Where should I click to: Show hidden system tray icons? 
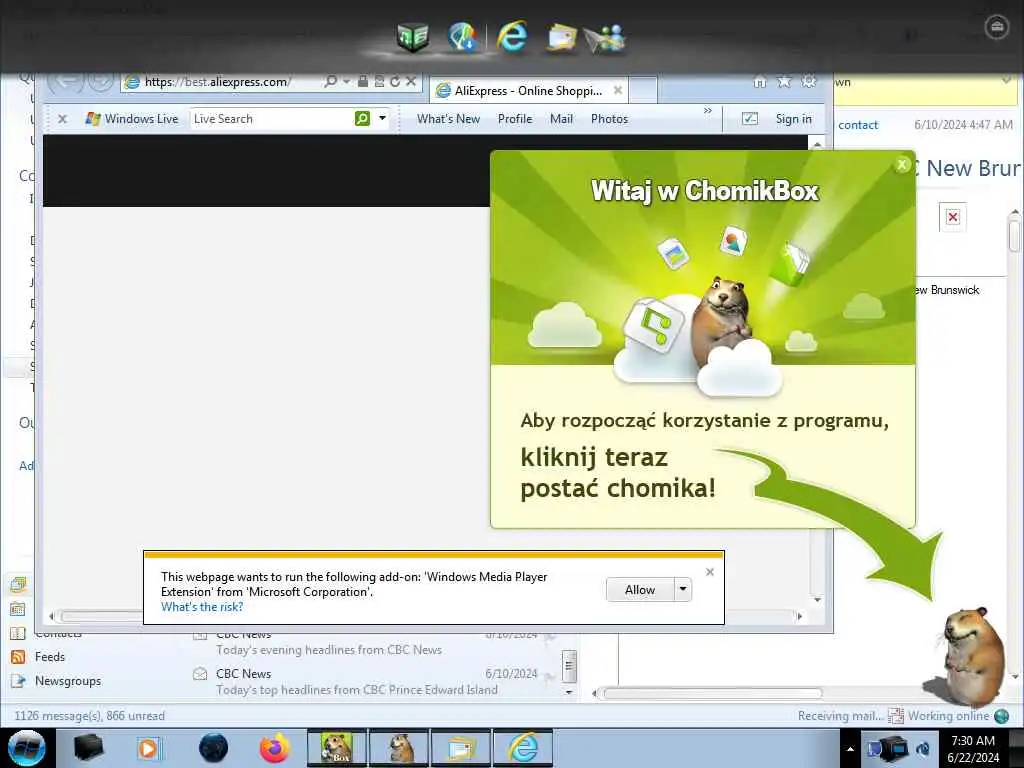tap(850, 749)
